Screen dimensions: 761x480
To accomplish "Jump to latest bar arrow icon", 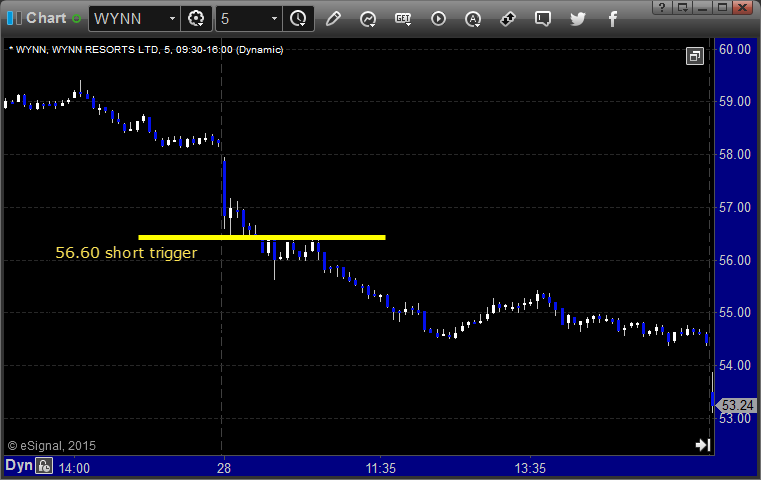I will tap(703, 445).
